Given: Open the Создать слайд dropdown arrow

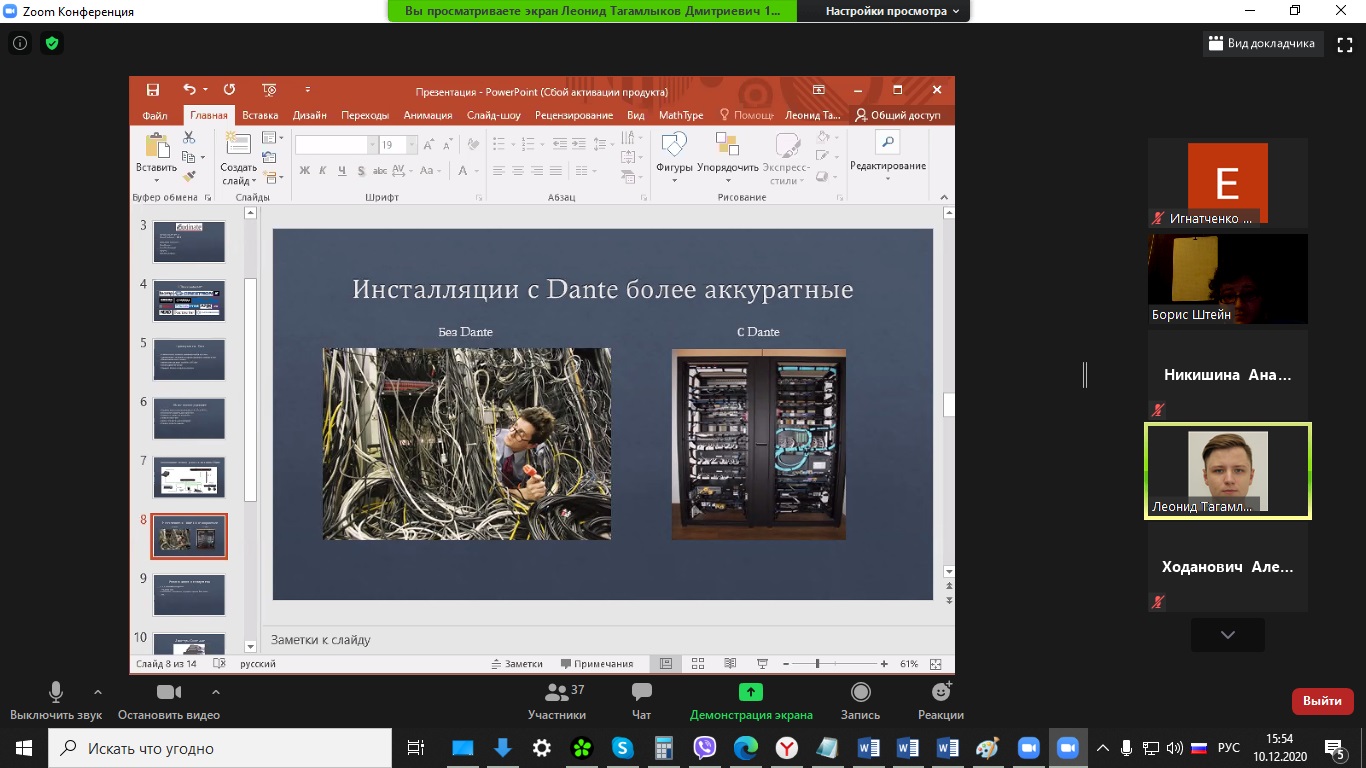Looking at the screenshot, I should click(254, 181).
